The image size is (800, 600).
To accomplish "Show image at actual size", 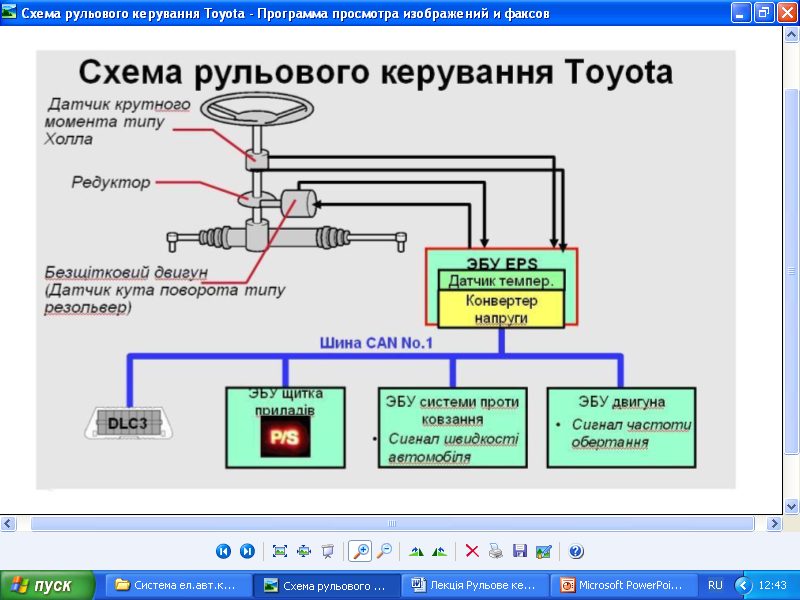I will [x=304, y=551].
